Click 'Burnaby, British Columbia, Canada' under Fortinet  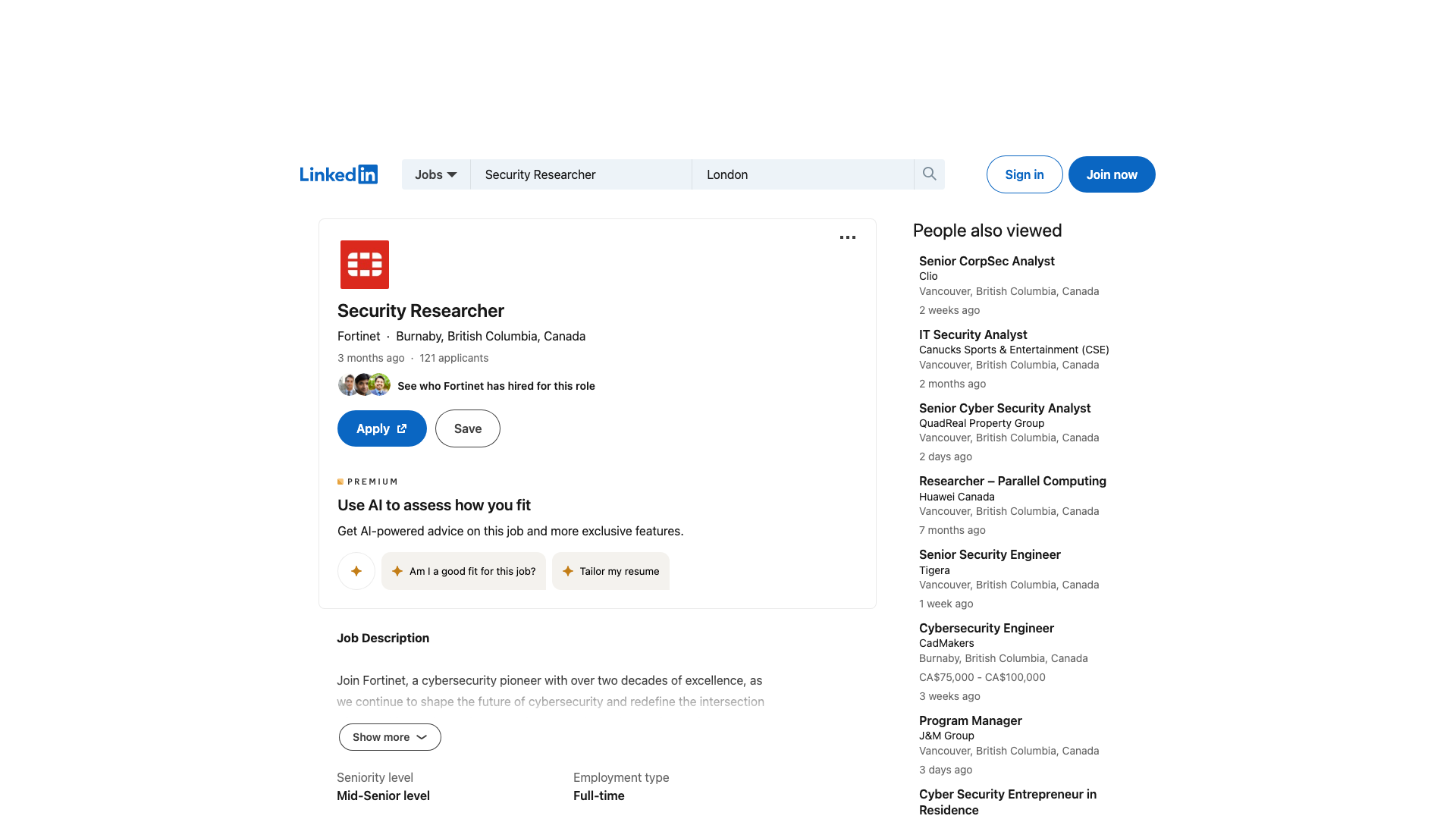tap(491, 336)
